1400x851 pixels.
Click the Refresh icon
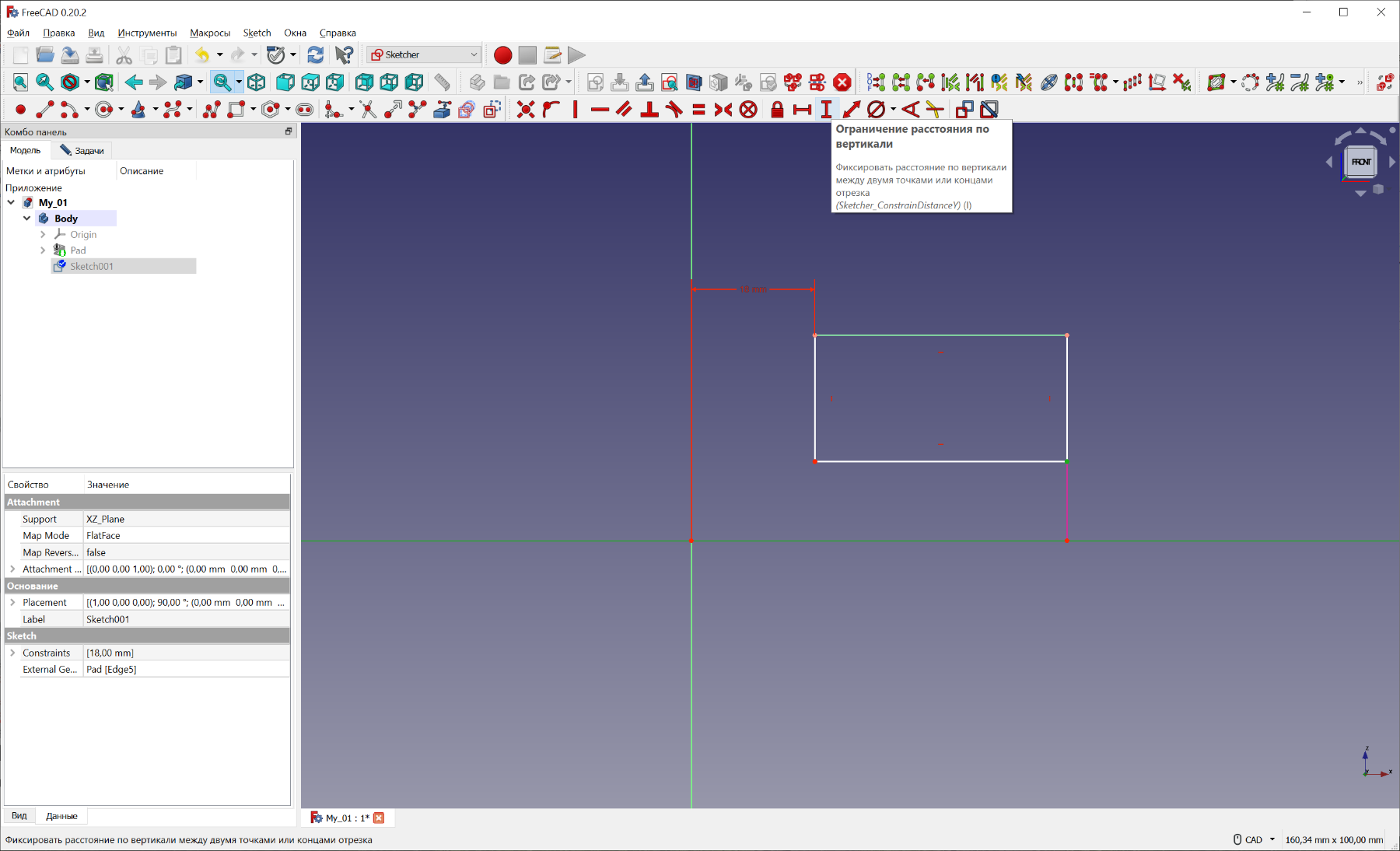click(x=316, y=55)
